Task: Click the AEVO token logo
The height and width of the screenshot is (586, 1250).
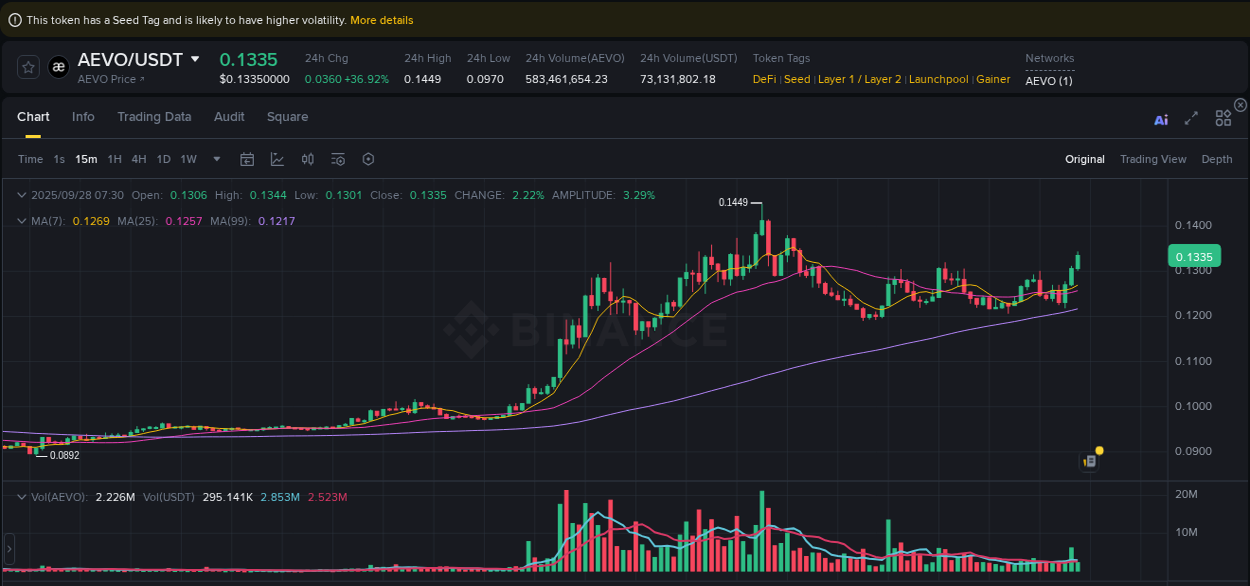Action: coord(58,67)
